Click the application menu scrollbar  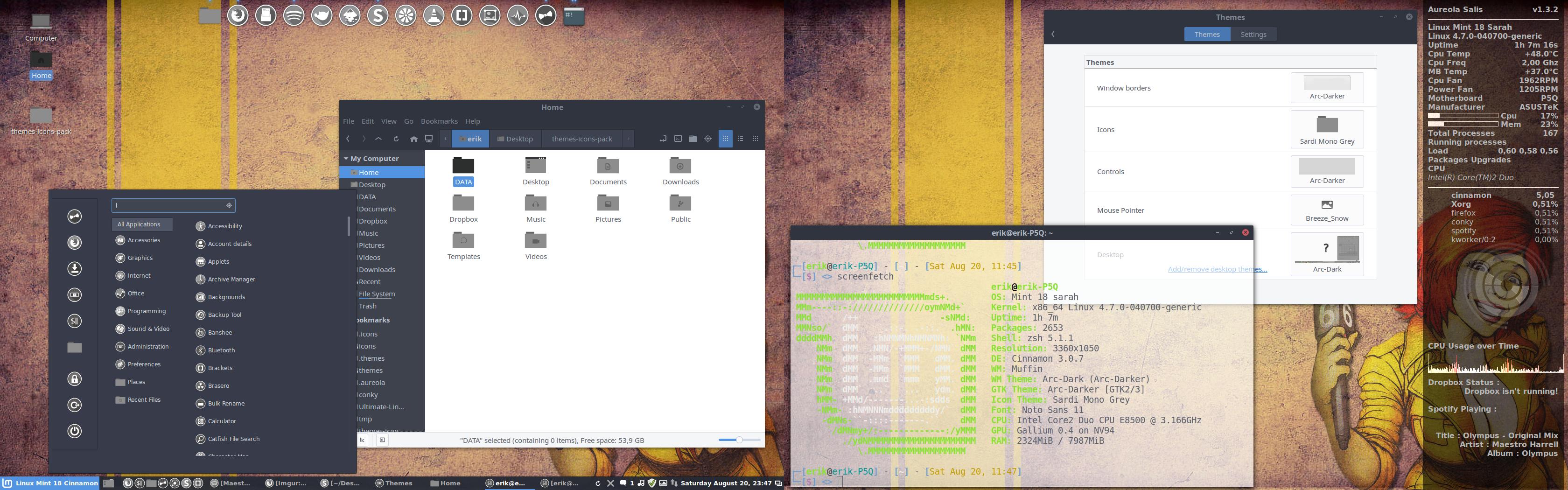(x=349, y=225)
